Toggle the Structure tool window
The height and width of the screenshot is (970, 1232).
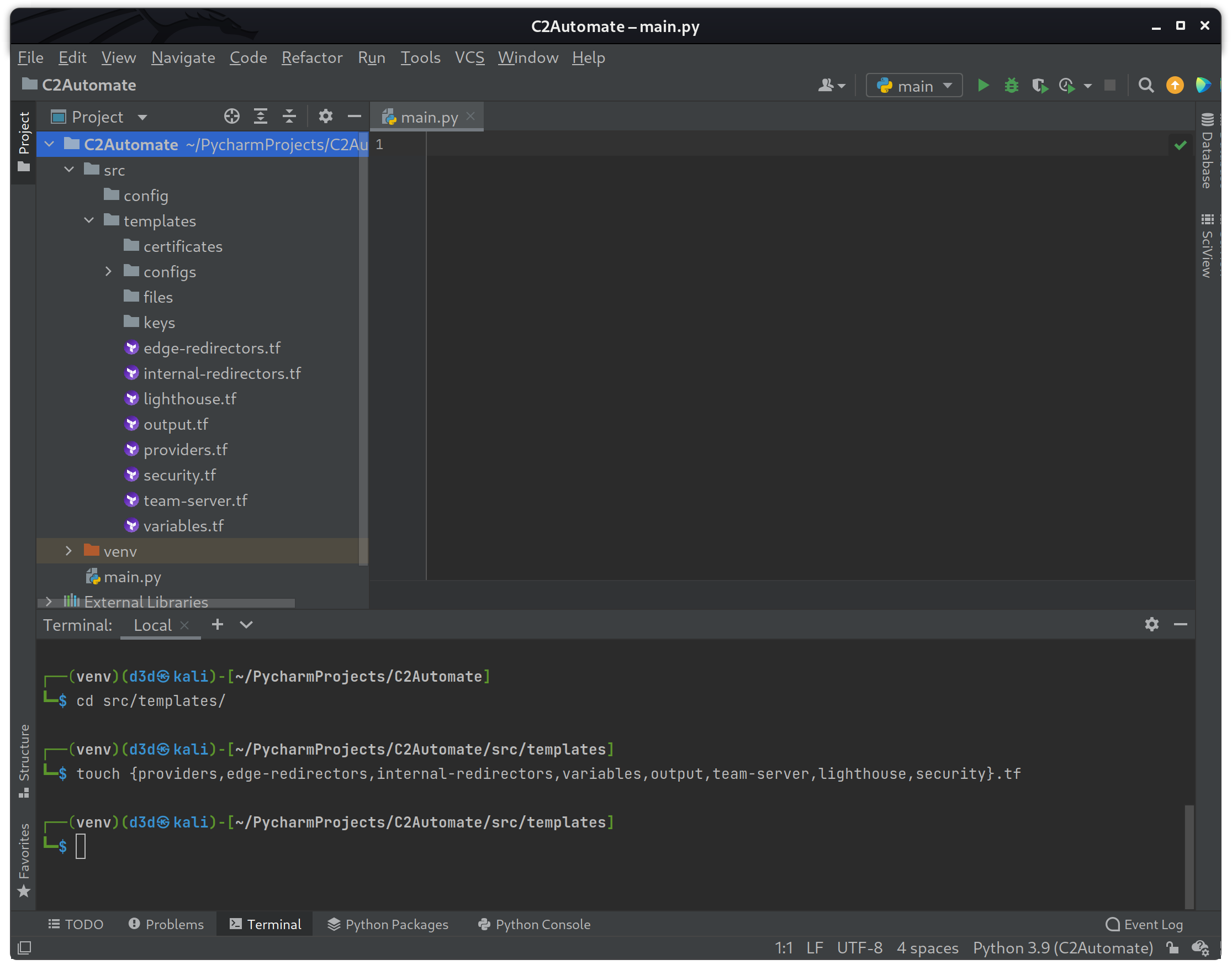(24, 761)
